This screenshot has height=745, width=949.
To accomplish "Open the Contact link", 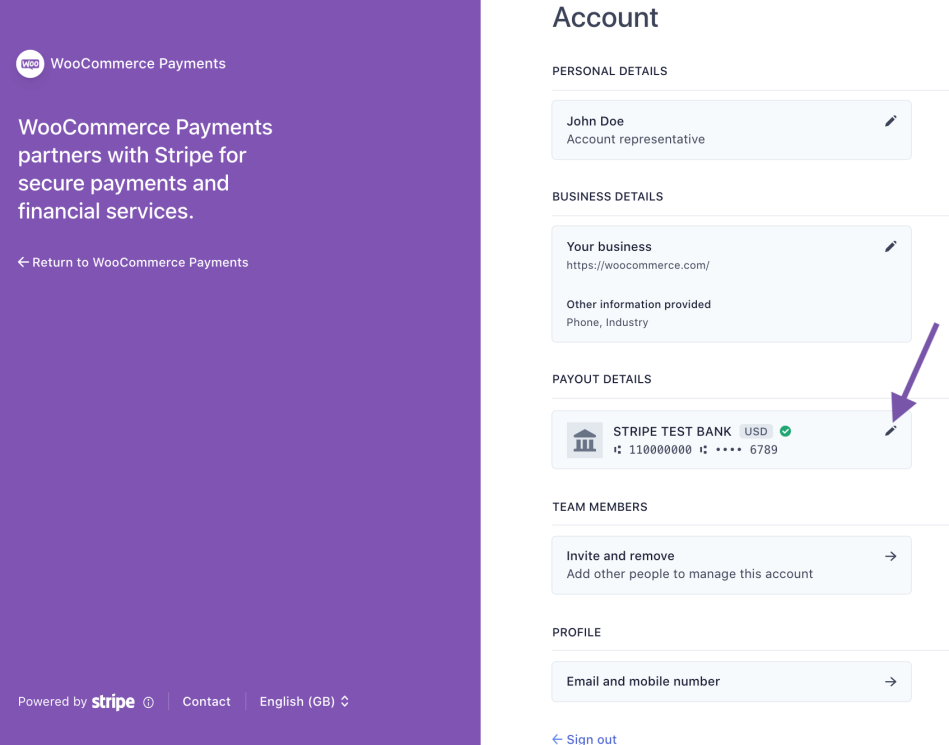I will (206, 702).
